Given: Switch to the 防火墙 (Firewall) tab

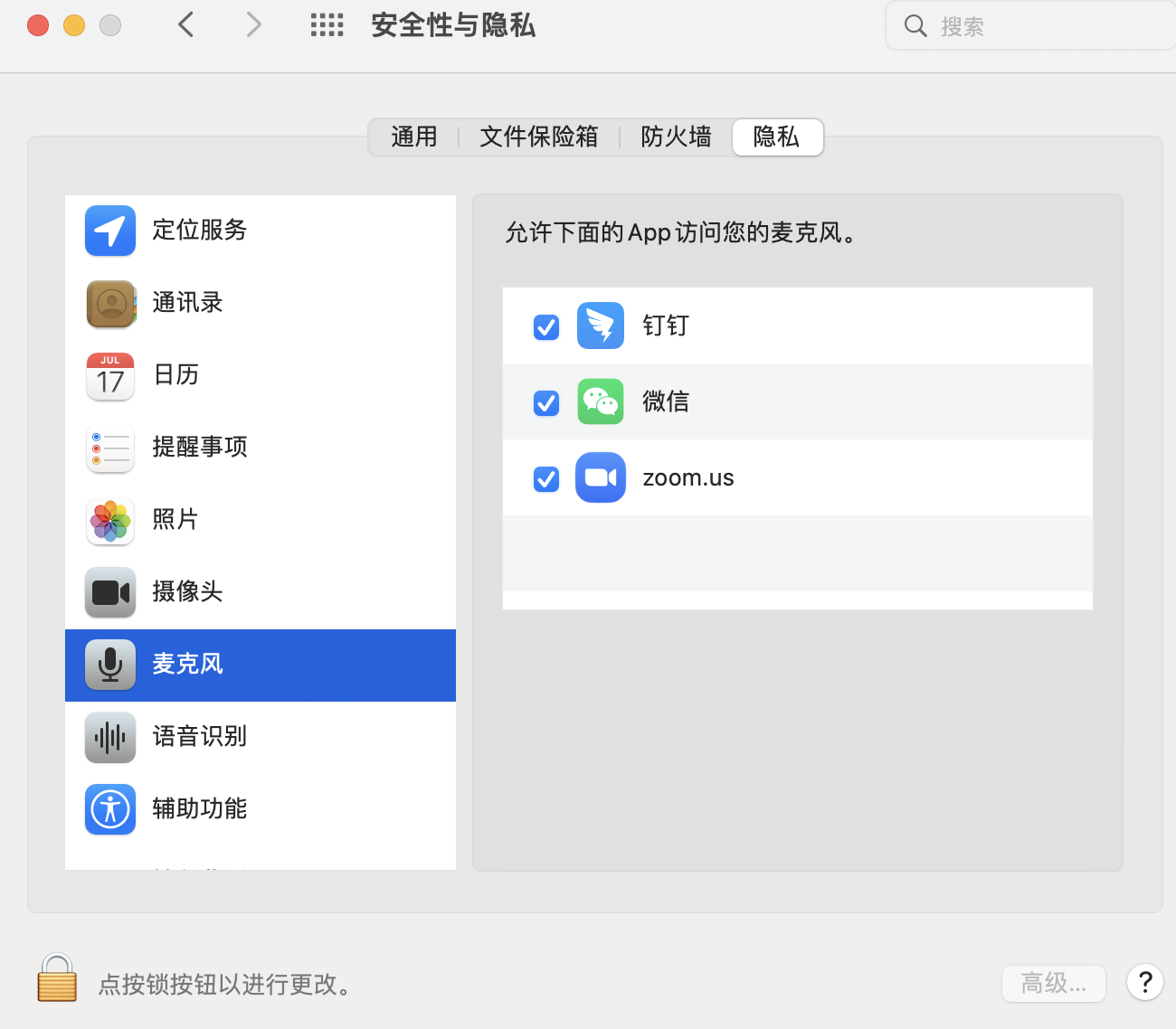Looking at the screenshot, I should point(676,137).
